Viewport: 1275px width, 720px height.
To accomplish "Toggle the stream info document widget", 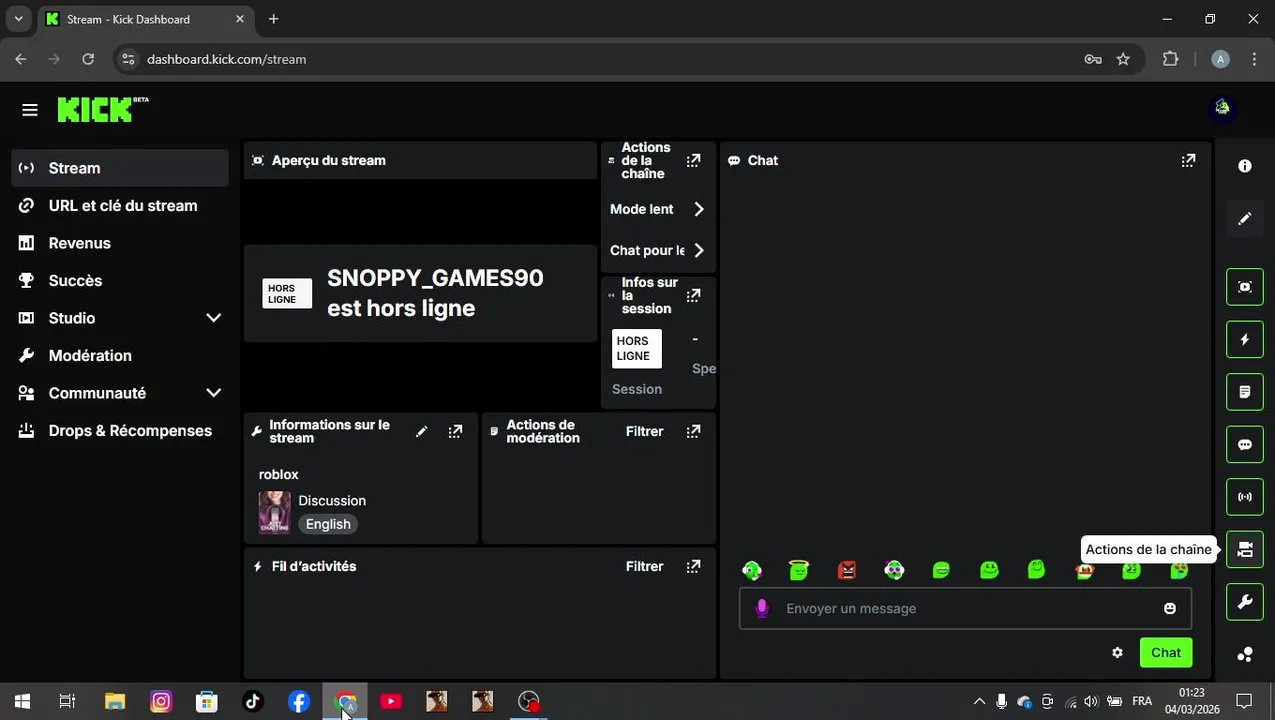I will pos(1245,392).
